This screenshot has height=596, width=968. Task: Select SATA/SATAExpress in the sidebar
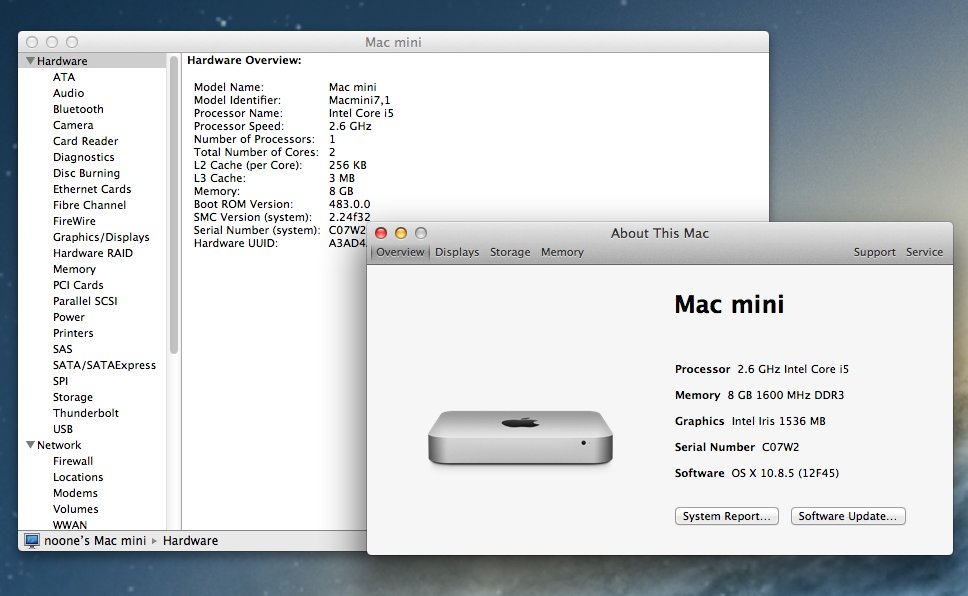[x=104, y=366]
